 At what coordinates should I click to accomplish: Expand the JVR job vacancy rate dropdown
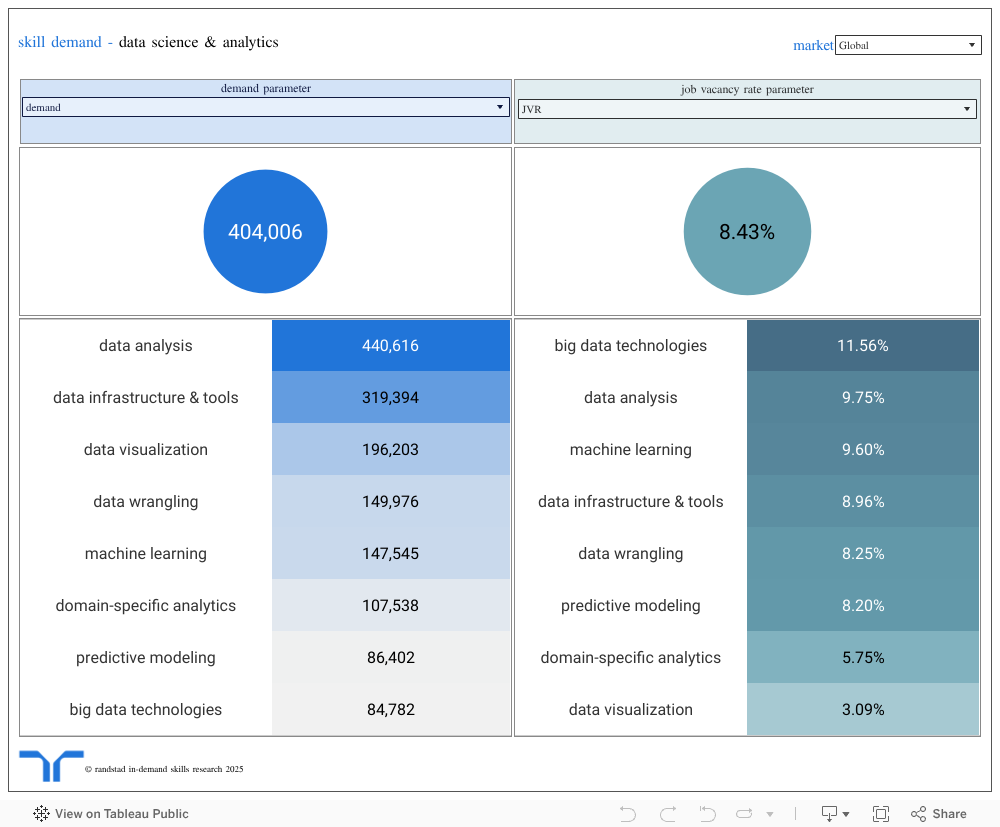coord(746,109)
